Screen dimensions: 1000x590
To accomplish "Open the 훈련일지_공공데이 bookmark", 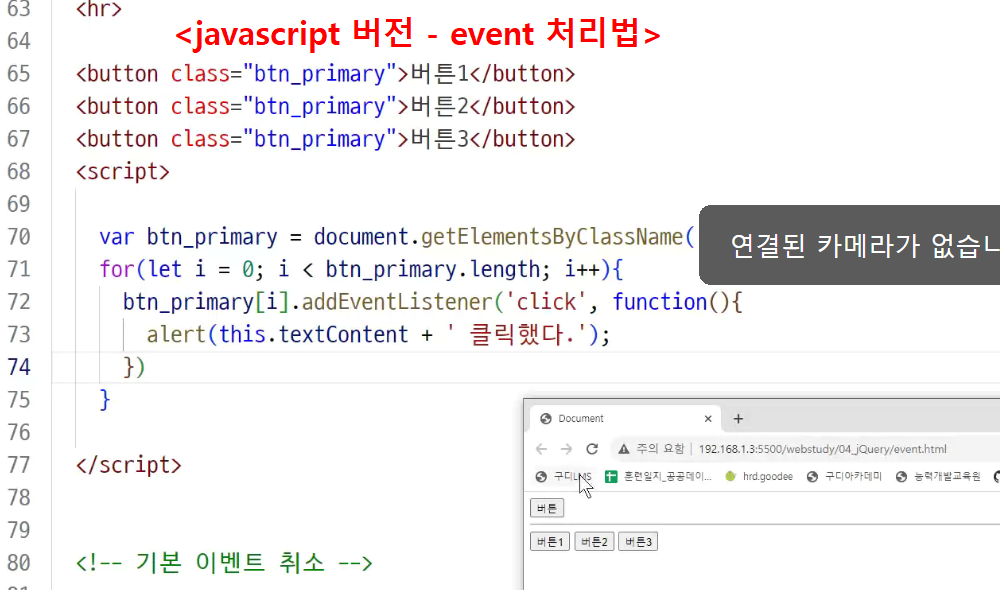I will pyautogui.click(x=658, y=476).
